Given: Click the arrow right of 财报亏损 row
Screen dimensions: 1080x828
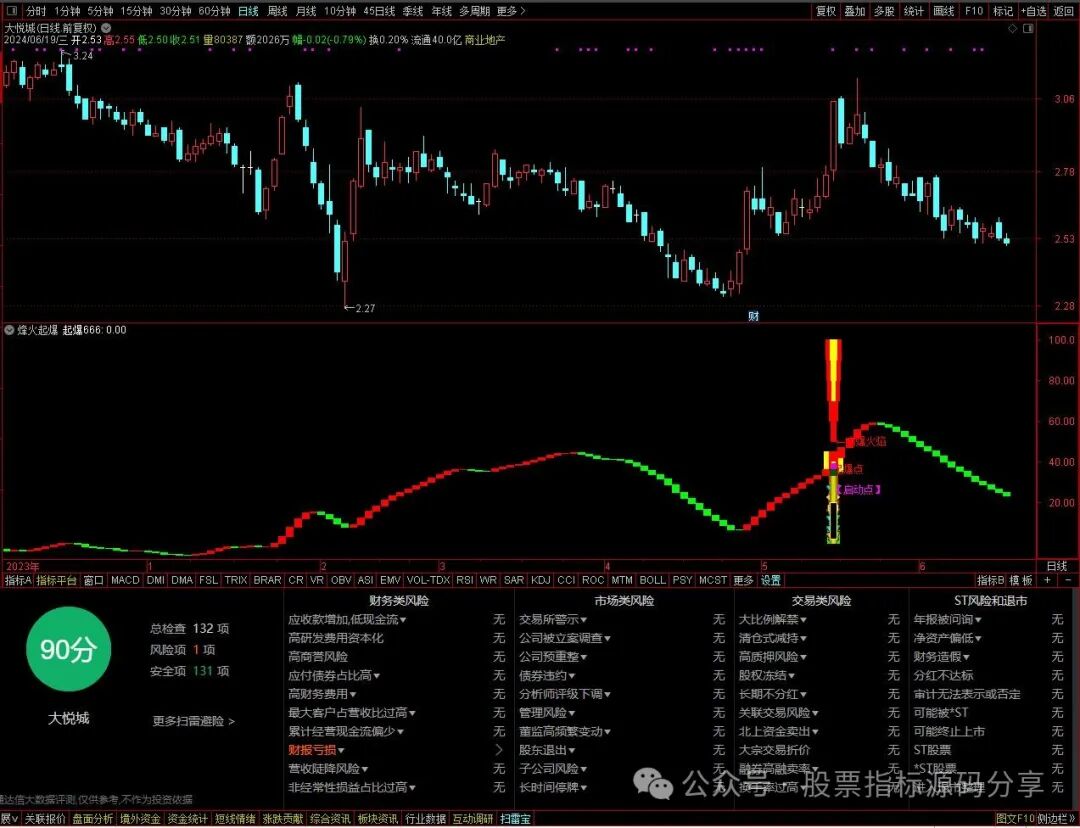Looking at the screenshot, I should [x=499, y=749].
